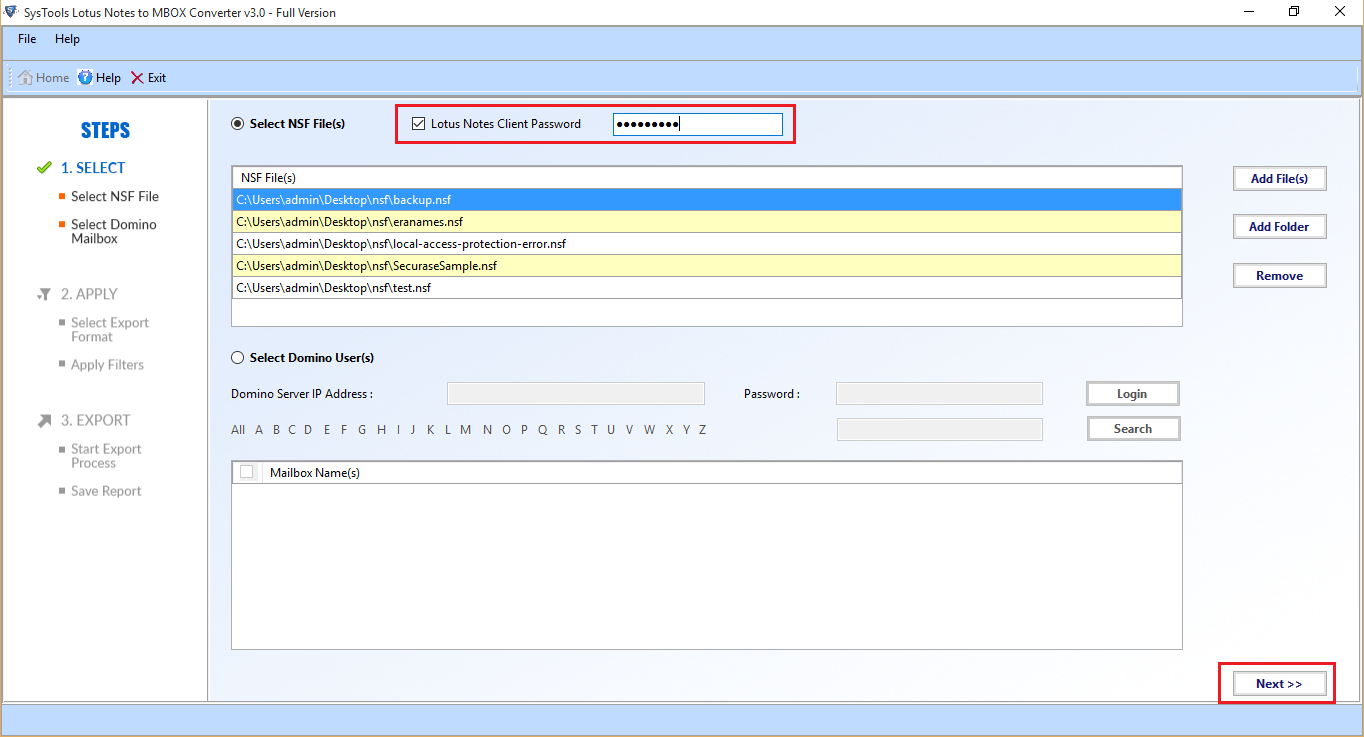Toggle Lotus Notes Client Password checkbox

(x=419, y=124)
